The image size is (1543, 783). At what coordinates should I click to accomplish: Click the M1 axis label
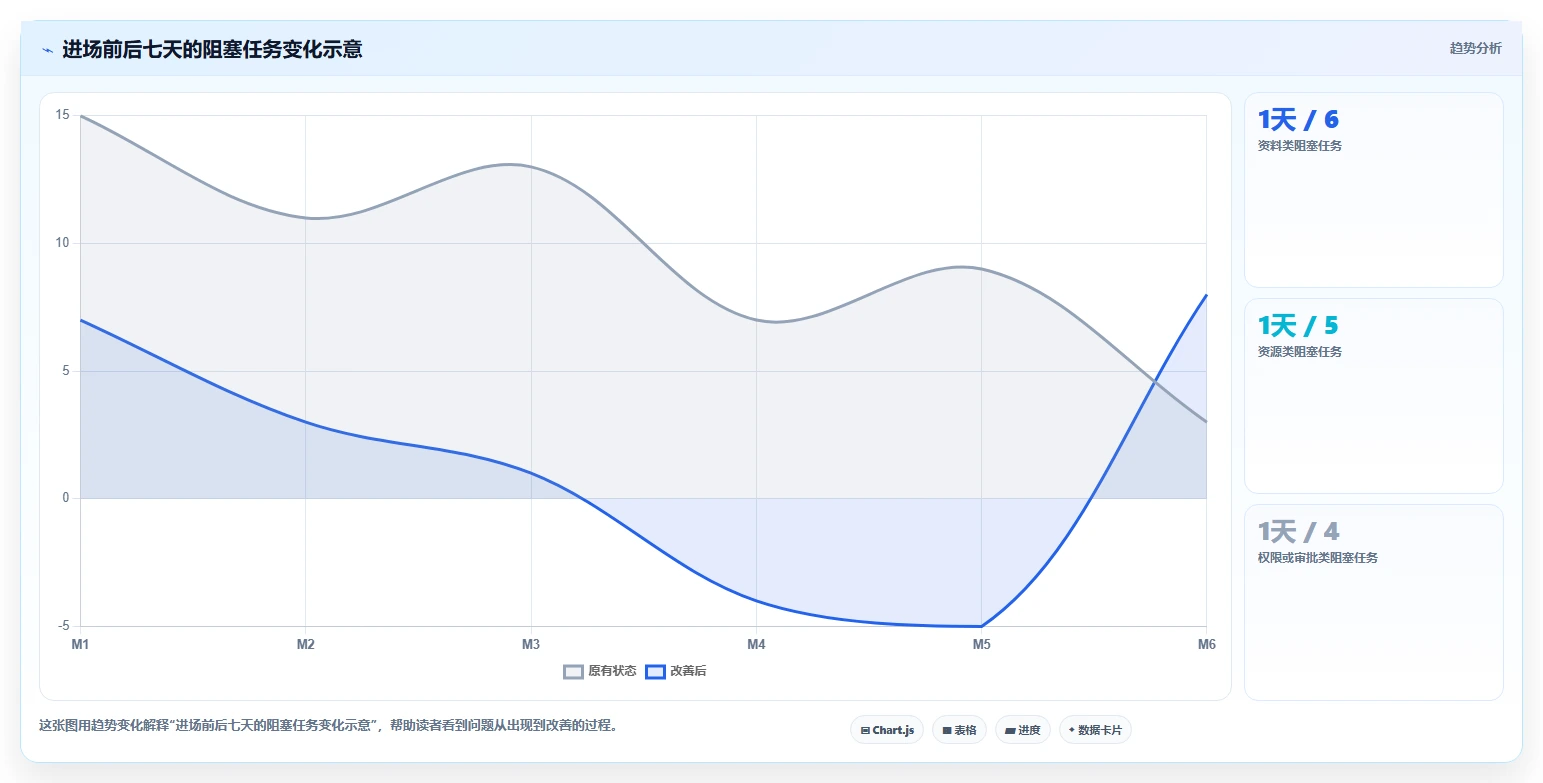coord(80,644)
